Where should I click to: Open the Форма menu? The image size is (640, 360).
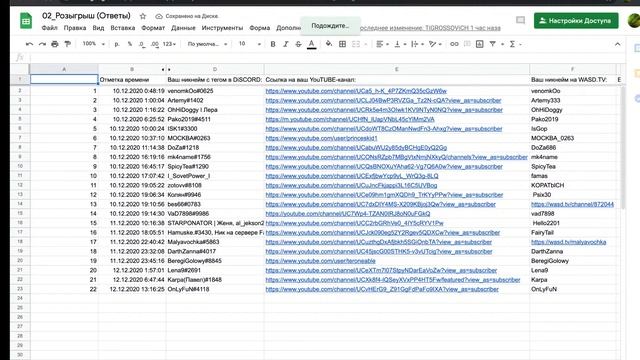[260, 28]
